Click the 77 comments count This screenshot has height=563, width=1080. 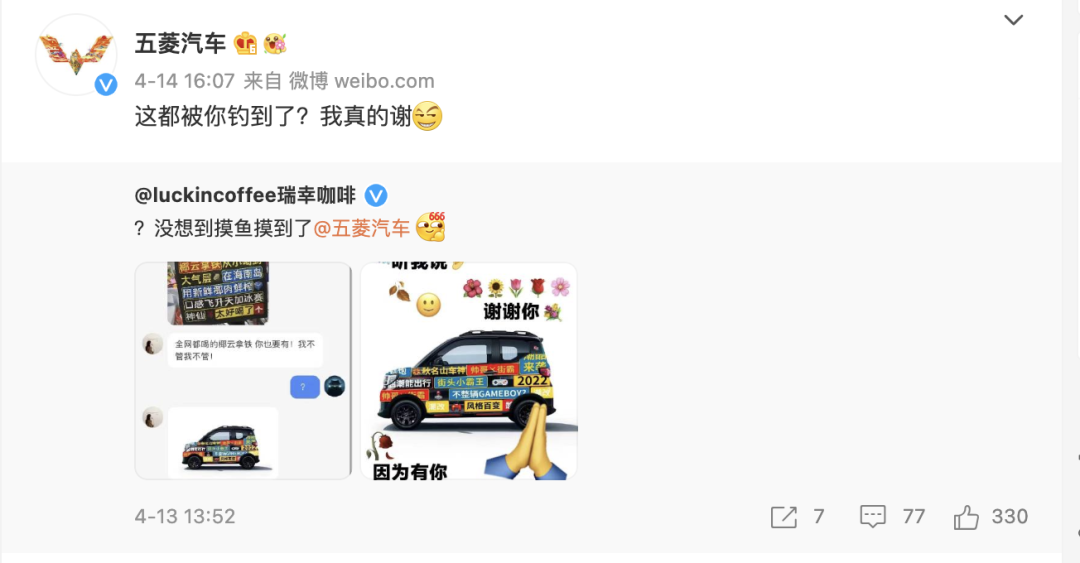click(913, 516)
